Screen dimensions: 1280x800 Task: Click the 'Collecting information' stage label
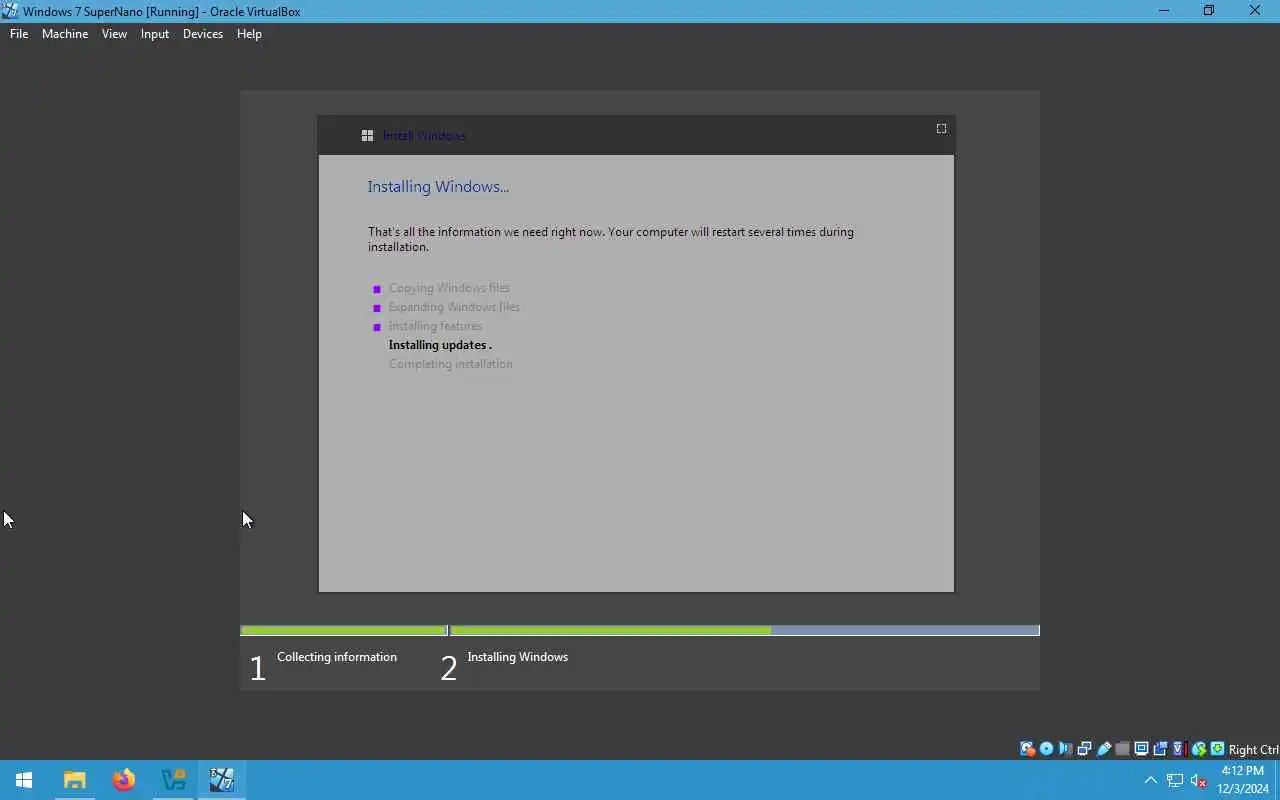click(337, 657)
